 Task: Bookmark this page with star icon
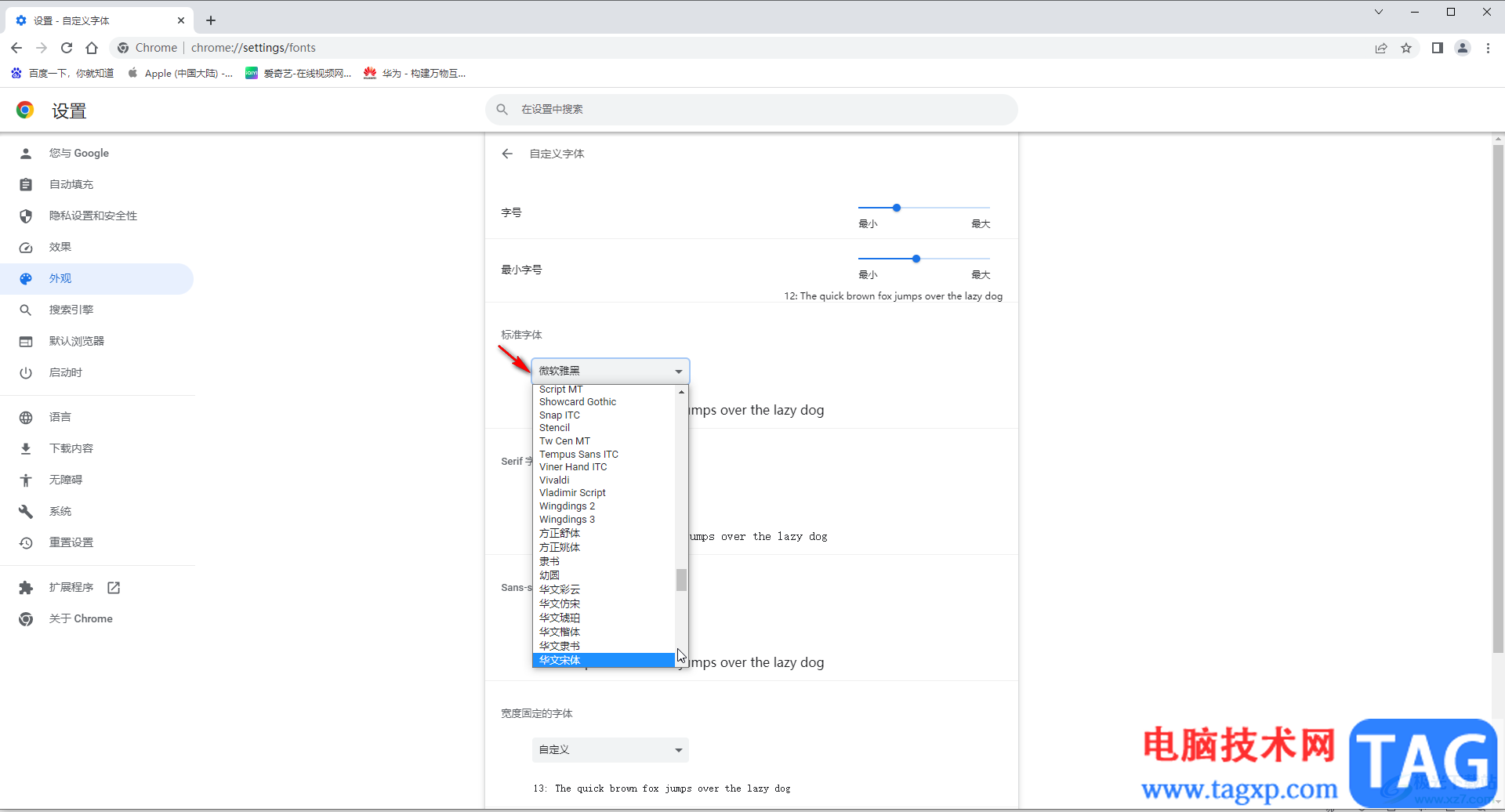pyautogui.click(x=1406, y=48)
